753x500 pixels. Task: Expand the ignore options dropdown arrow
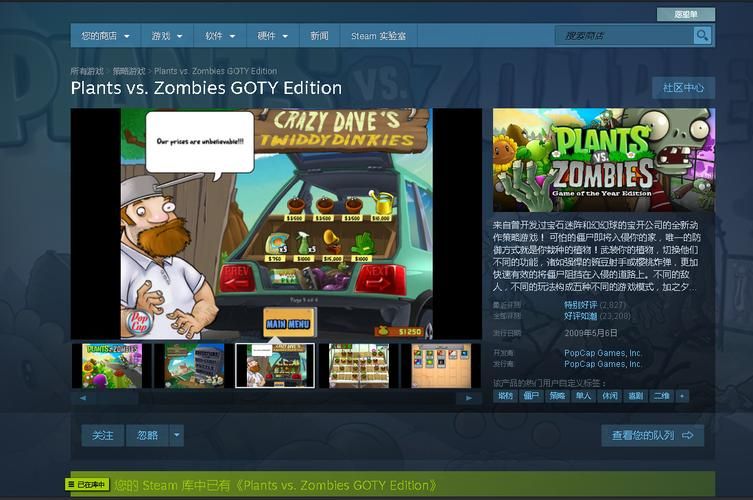(177, 436)
